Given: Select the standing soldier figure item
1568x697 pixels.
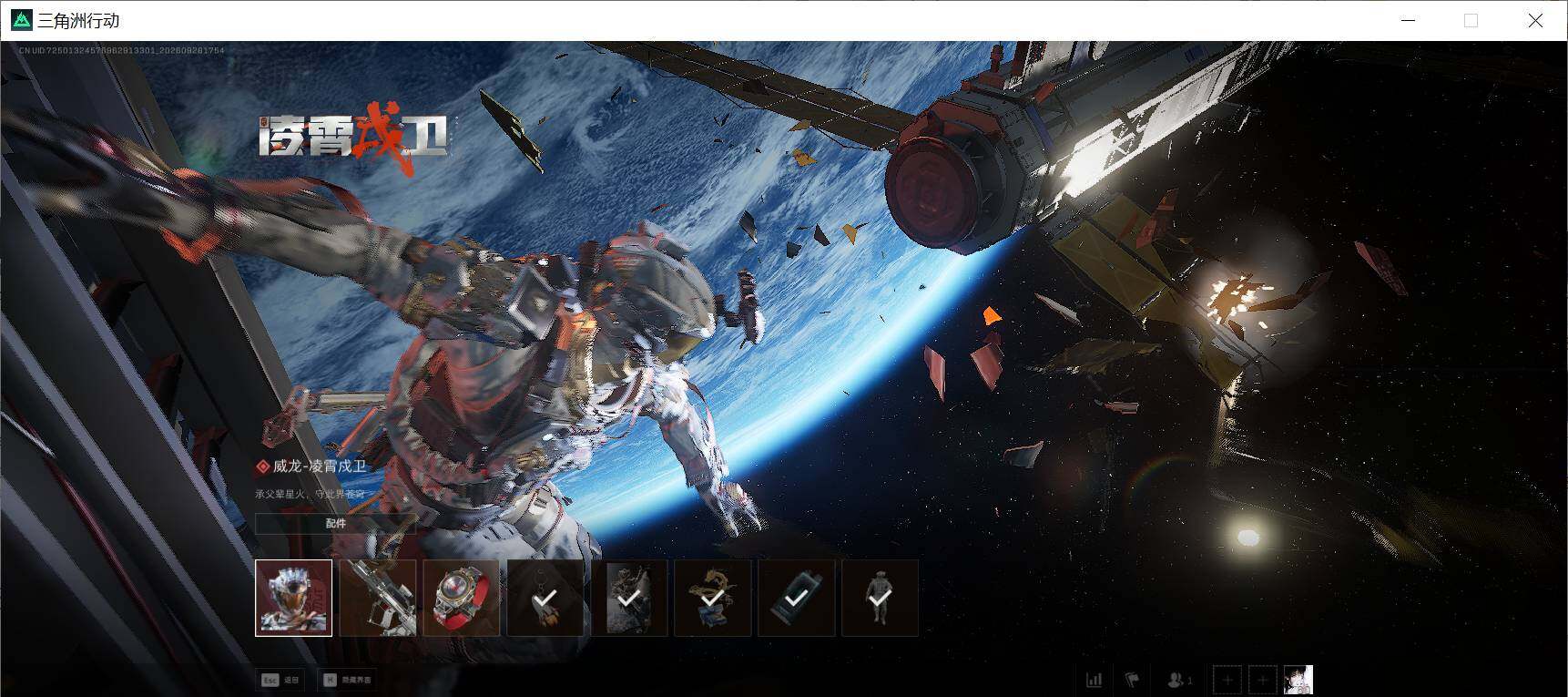Looking at the screenshot, I should [x=881, y=598].
